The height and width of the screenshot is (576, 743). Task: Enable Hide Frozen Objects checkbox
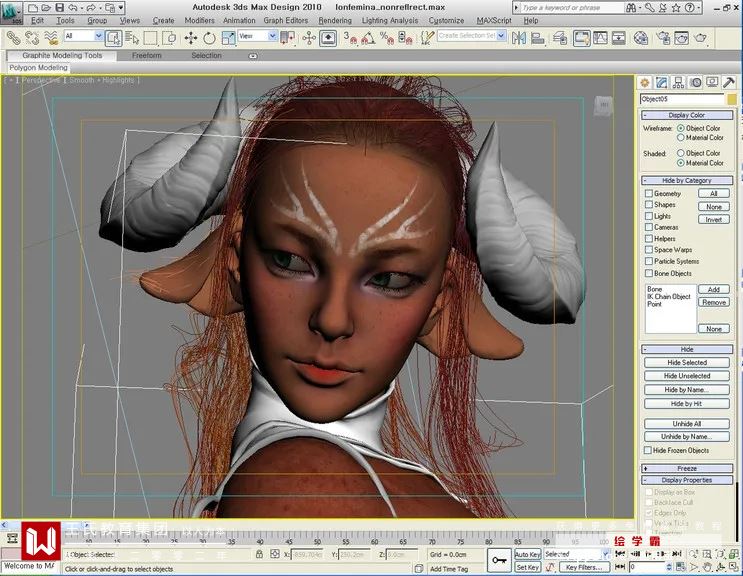pos(648,450)
